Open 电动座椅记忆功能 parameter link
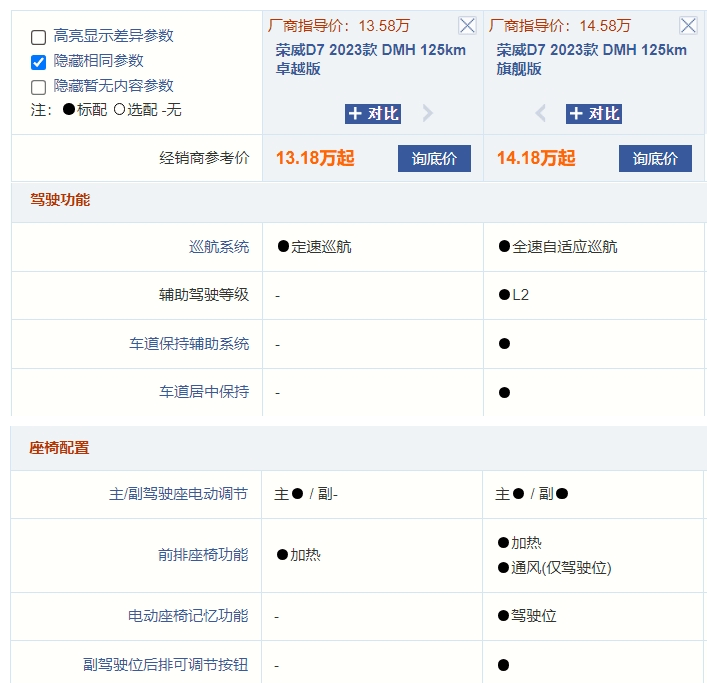717x693 pixels. pos(188,616)
